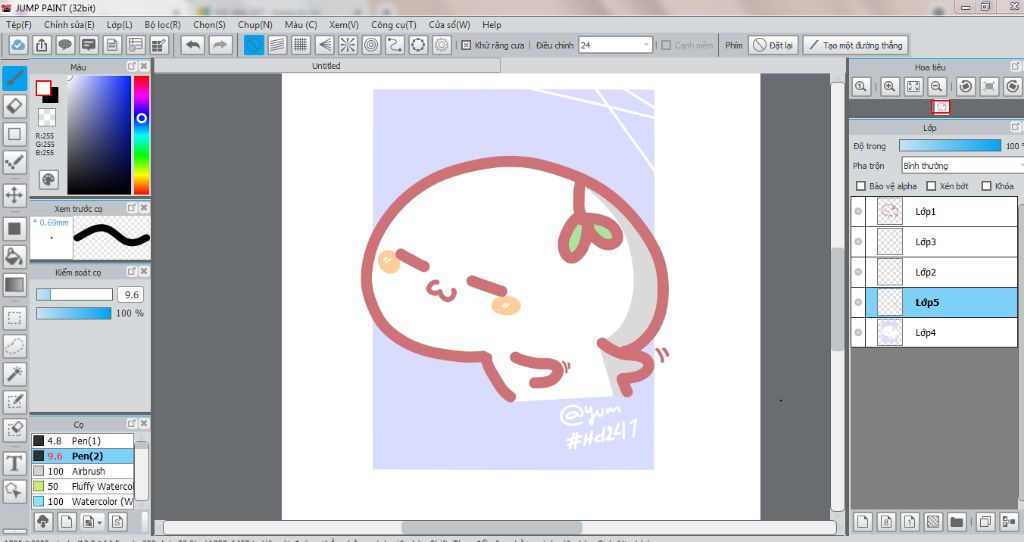The width and height of the screenshot is (1024, 542).
Task: Click the white foreground color swatch
Action: click(x=43, y=88)
